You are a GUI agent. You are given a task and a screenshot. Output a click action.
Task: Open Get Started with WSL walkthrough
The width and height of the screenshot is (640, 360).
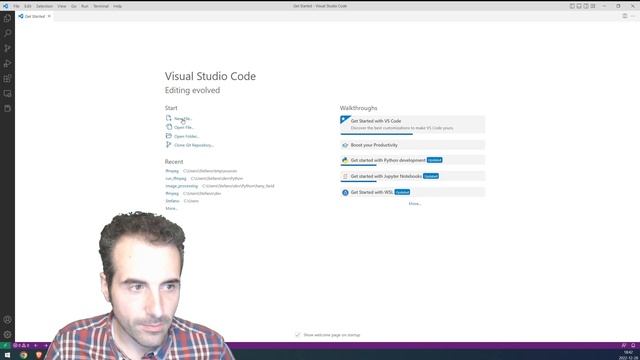(413, 192)
